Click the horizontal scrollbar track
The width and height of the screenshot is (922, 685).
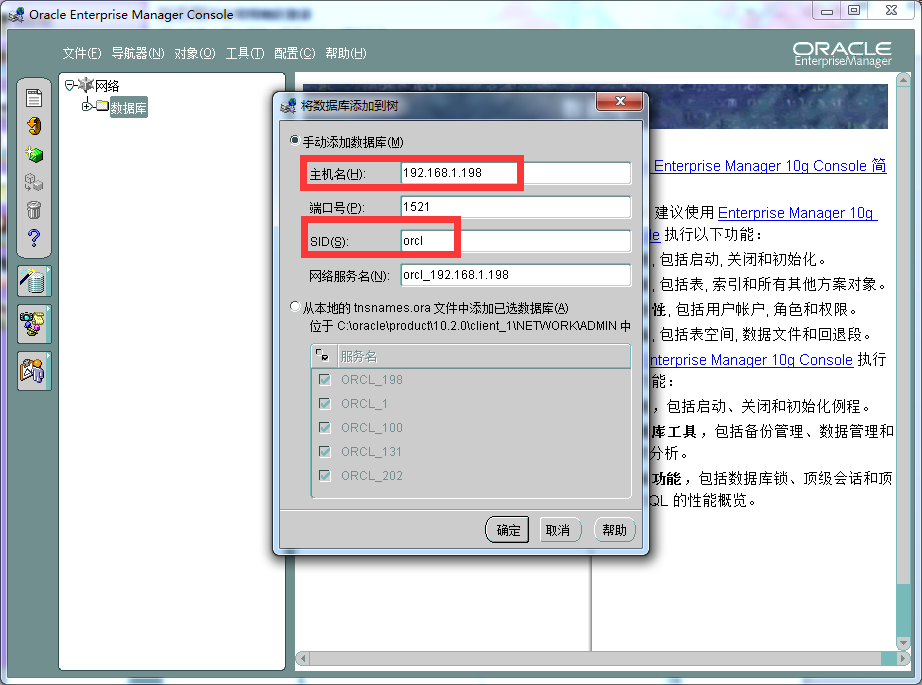tap(603, 659)
